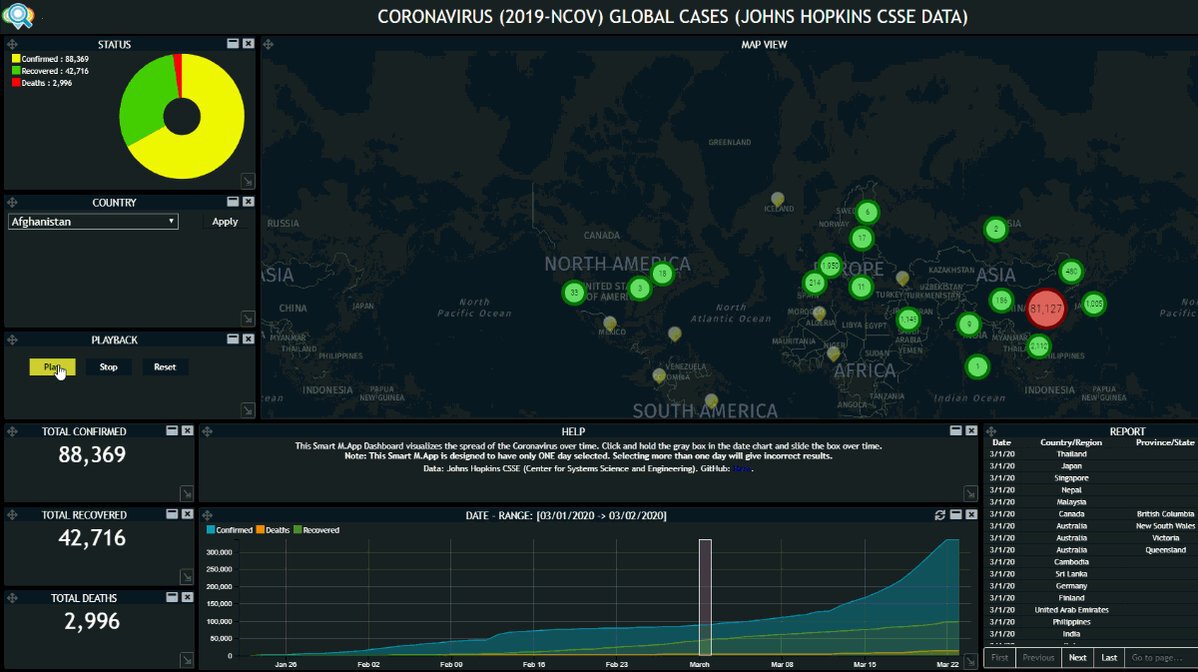Click the resize arrow in the Total Deaths panel
This screenshot has height=672, width=1198.
[186, 660]
